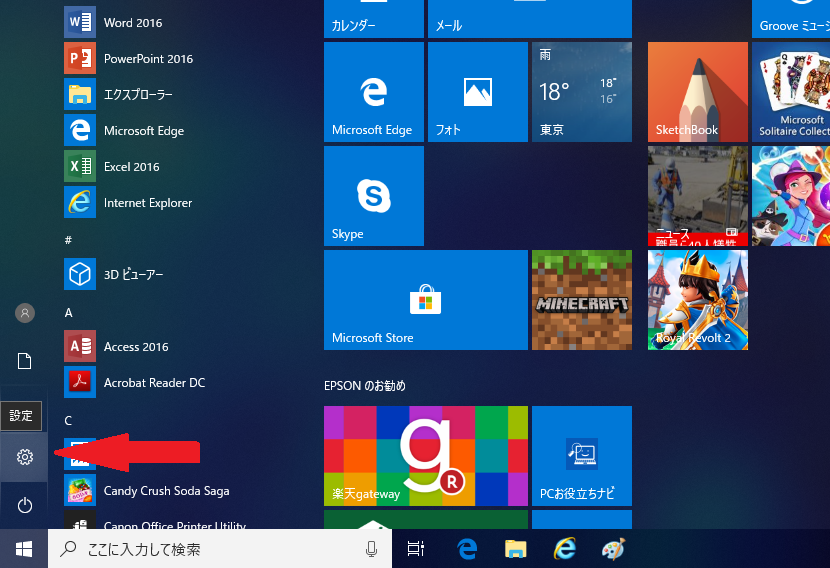Image resolution: width=830 pixels, height=568 pixels.
Task: Open the PCお役立ちナビ tile
Action: [x=582, y=456]
